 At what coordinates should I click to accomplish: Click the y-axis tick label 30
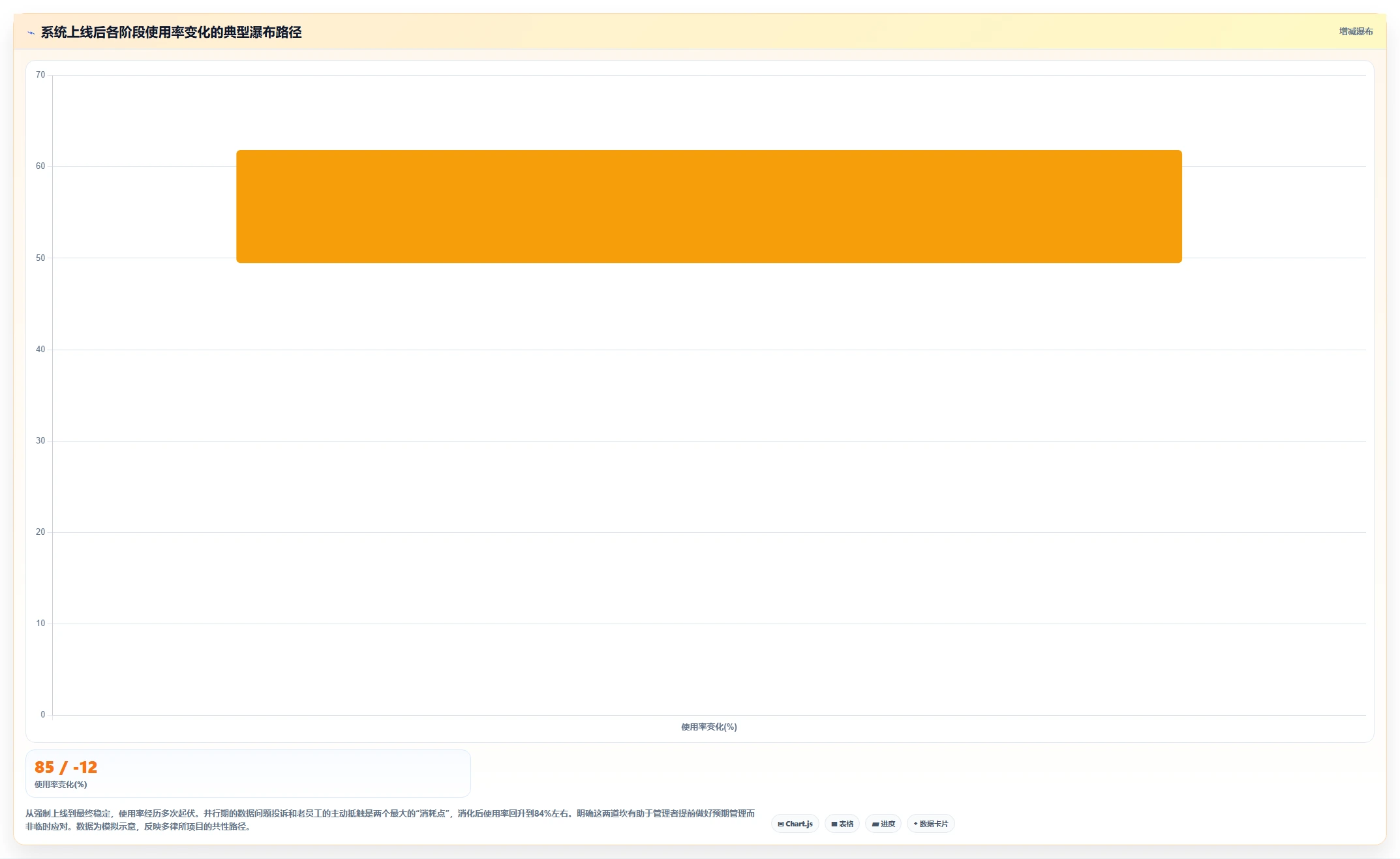(40, 441)
